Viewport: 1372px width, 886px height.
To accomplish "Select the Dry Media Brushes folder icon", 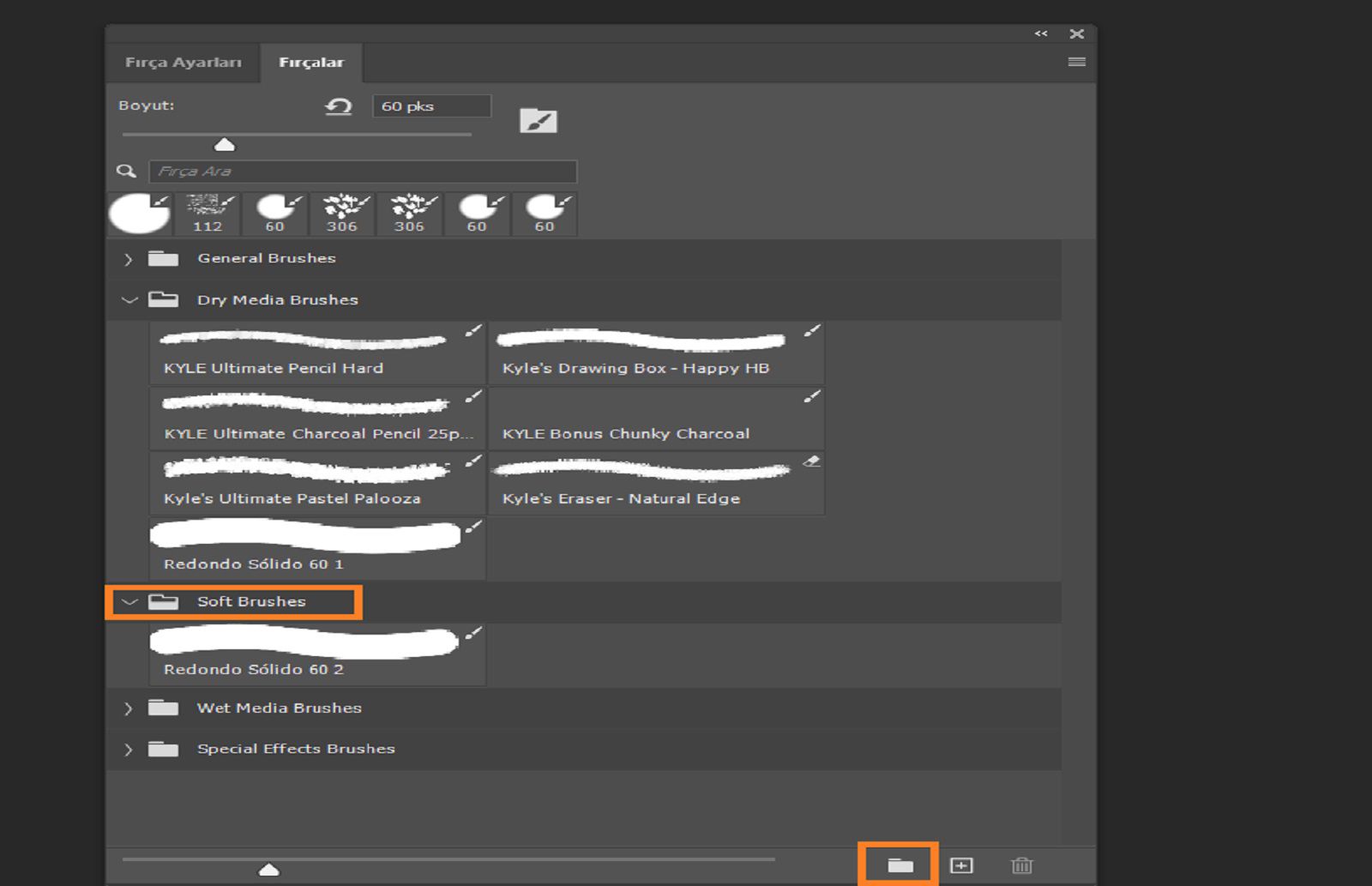I will [x=163, y=299].
